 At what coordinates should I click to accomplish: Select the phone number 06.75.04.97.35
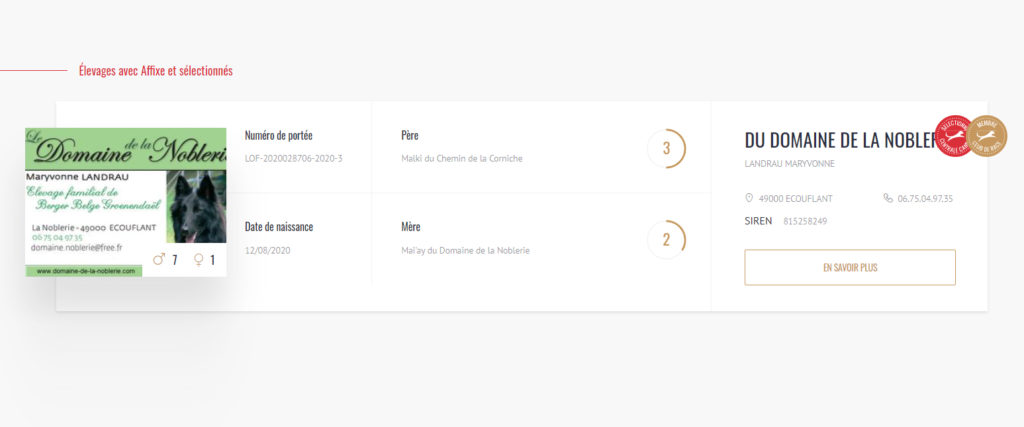pyautogui.click(x=925, y=198)
